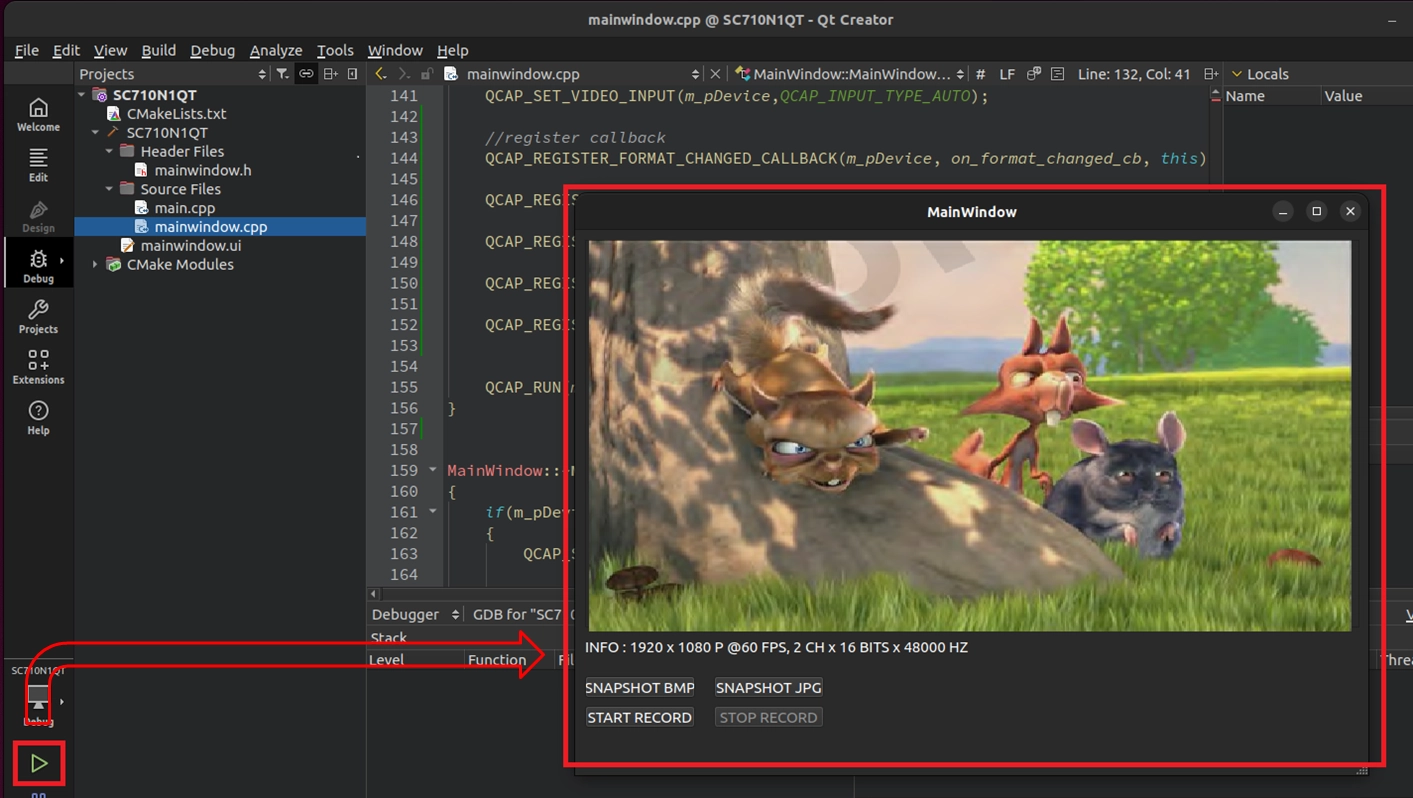Select mainwindow.ui in project tree
Screen dimensions: 1413x798
tap(190, 246)
